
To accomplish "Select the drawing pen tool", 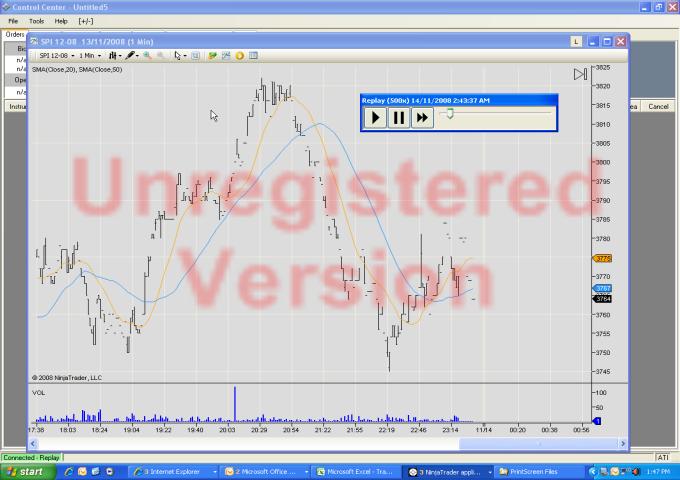I will point(130,56).
